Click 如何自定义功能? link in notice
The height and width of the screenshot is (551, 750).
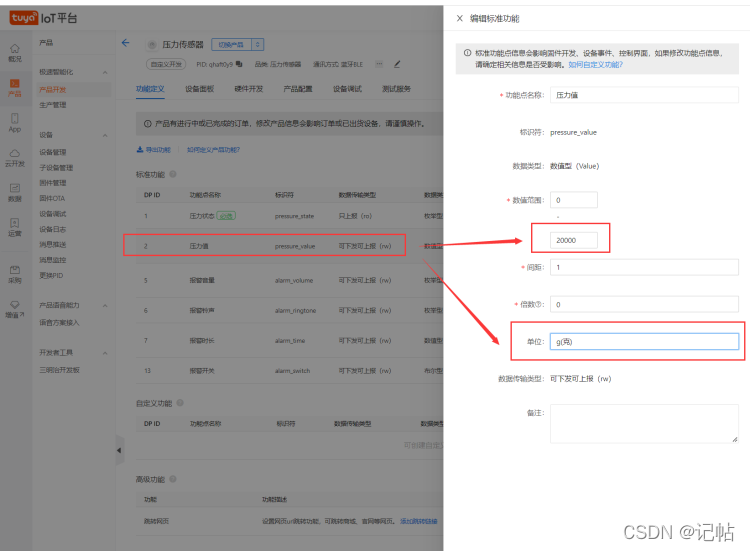point(596,65)
